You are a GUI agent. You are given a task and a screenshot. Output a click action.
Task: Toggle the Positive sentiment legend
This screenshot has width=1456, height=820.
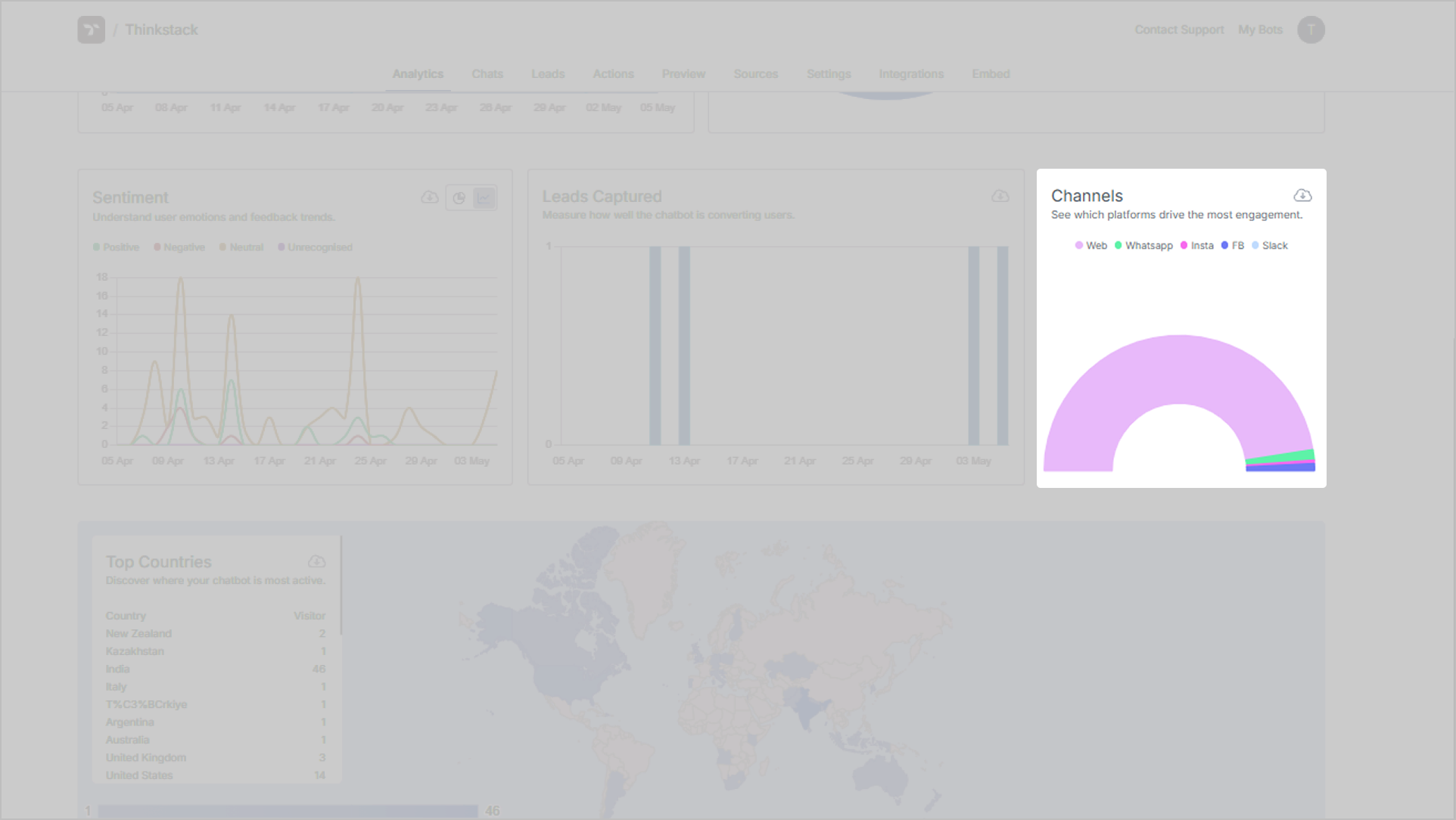click(x=116, y=247)
